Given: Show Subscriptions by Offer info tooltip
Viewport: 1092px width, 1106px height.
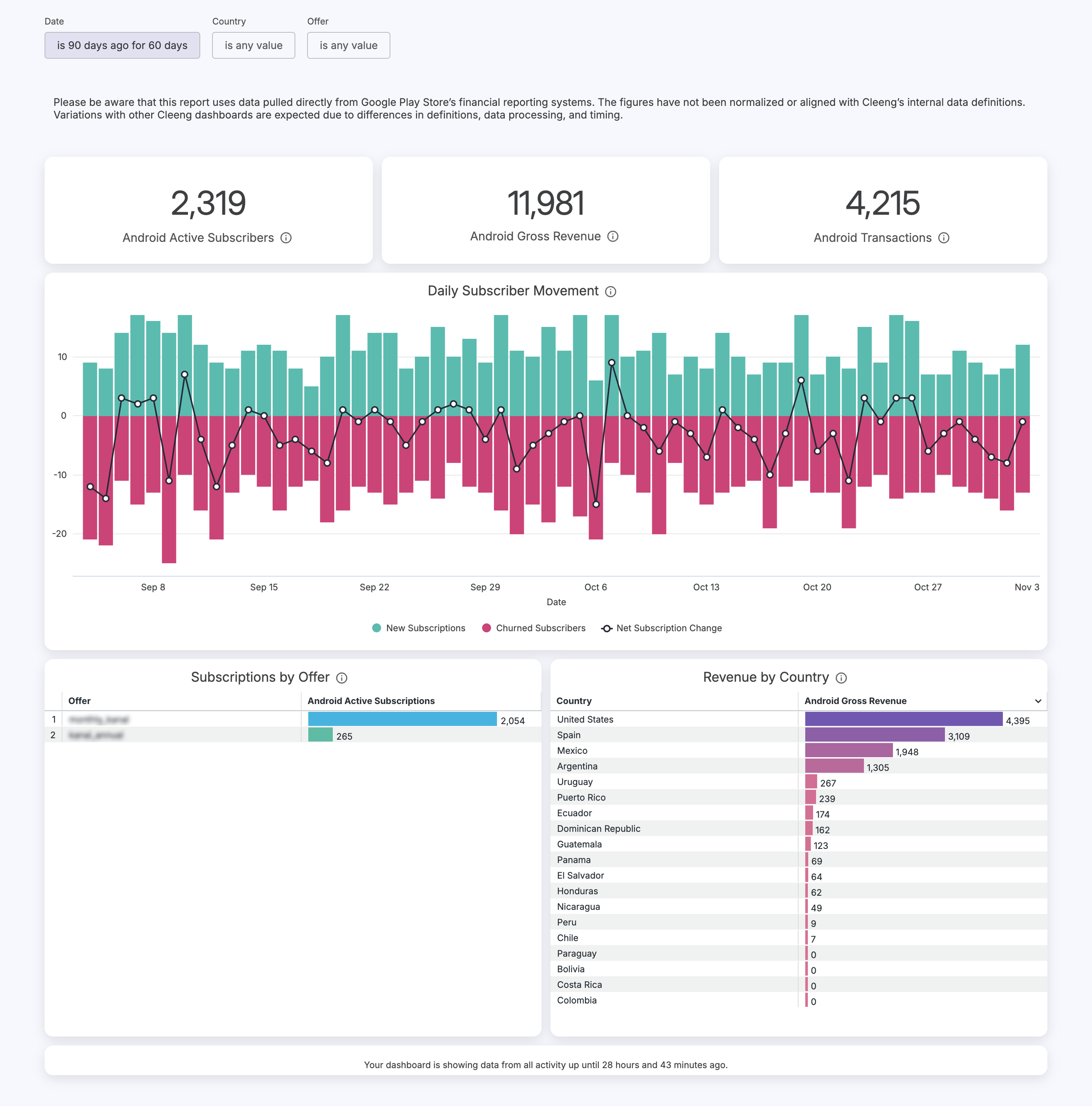Looking at the screenshot, I should (342, 678).
